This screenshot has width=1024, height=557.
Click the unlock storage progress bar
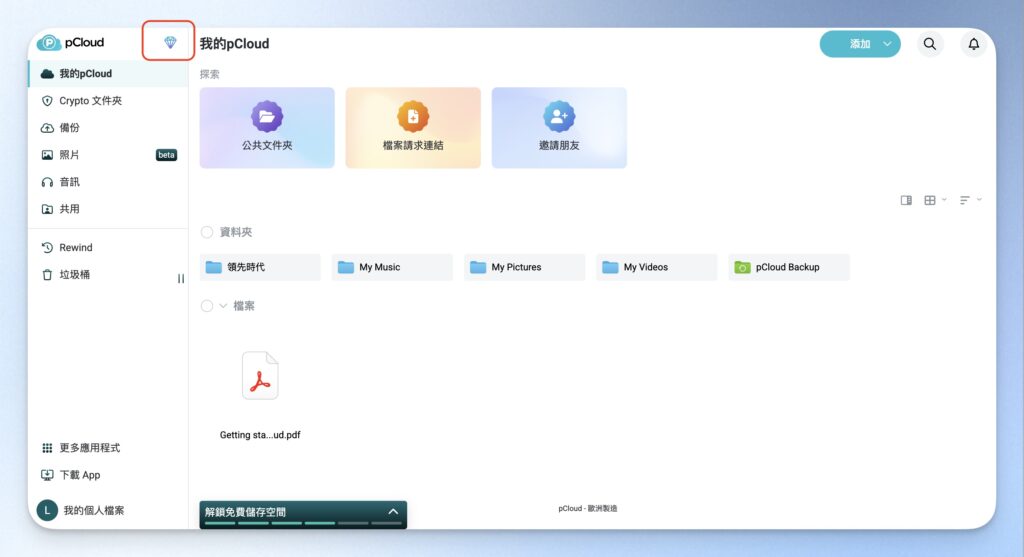tap(302, 523)
